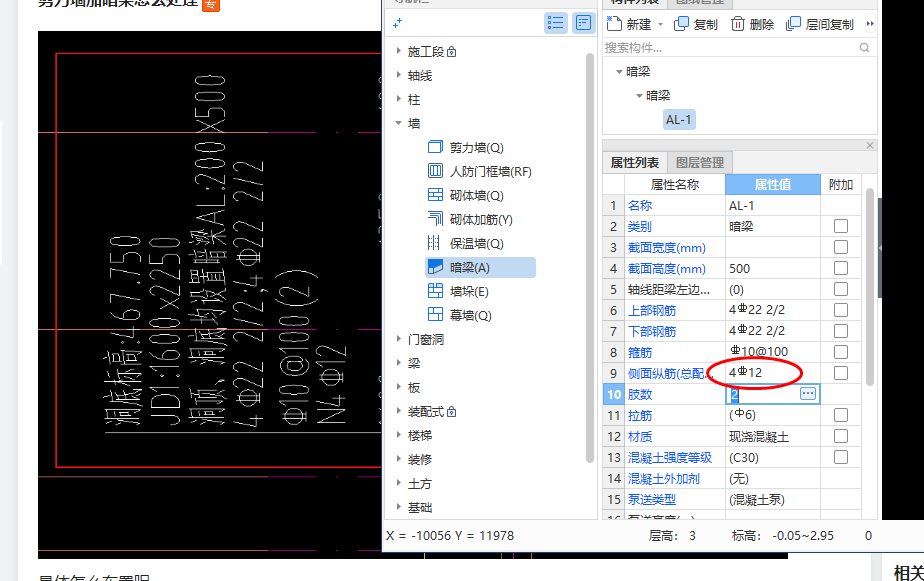Click the sparkle add icon in navigation panel

[398, 23]
